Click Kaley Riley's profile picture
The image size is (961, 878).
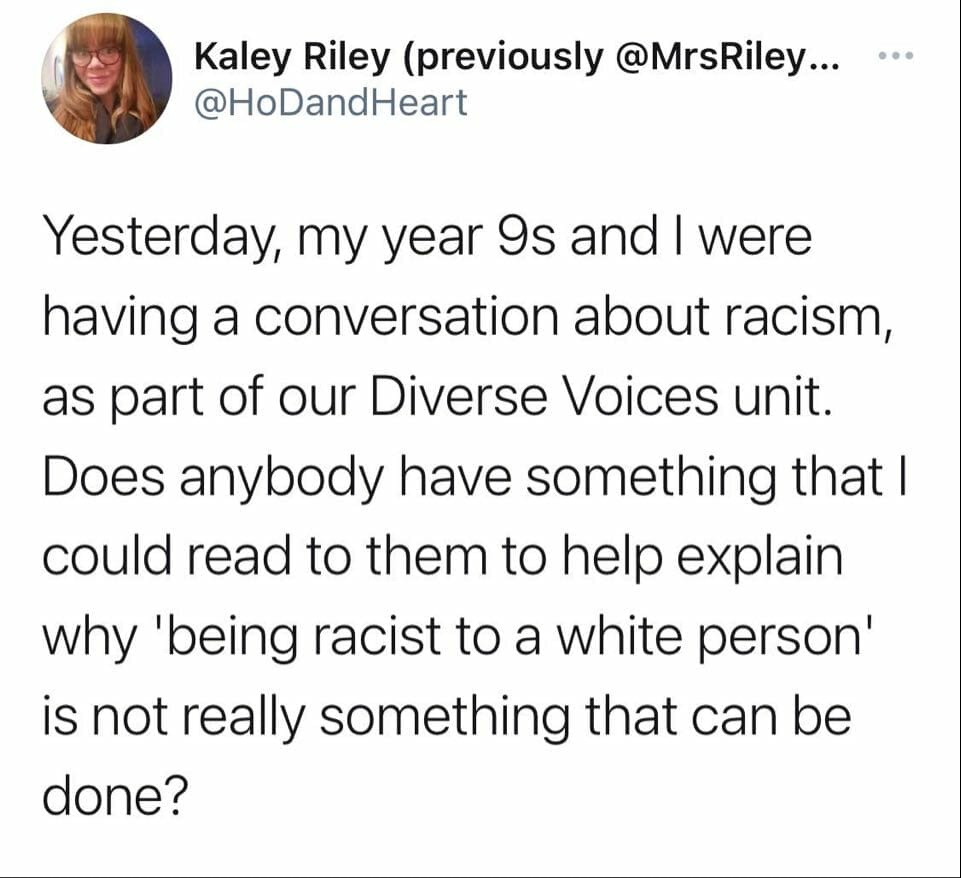tap(106, 79)
